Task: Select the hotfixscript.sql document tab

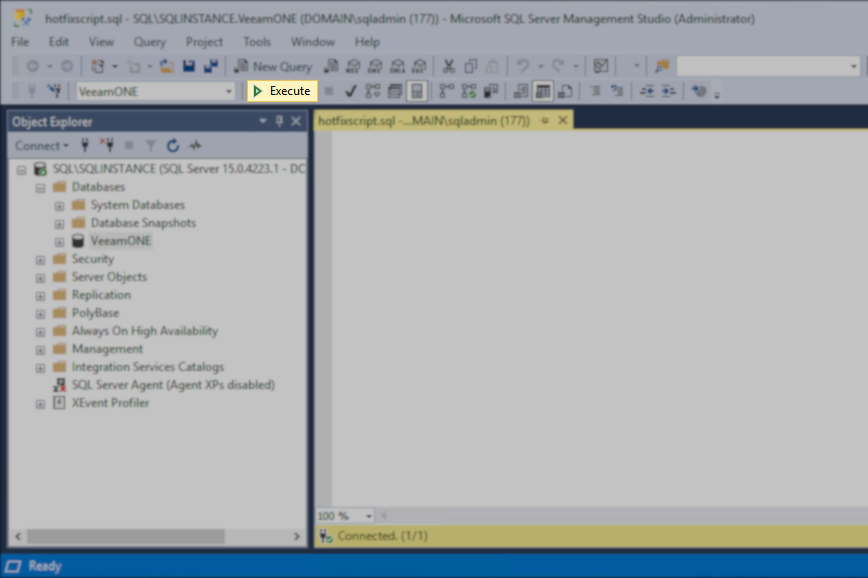Action: [424, 120]
